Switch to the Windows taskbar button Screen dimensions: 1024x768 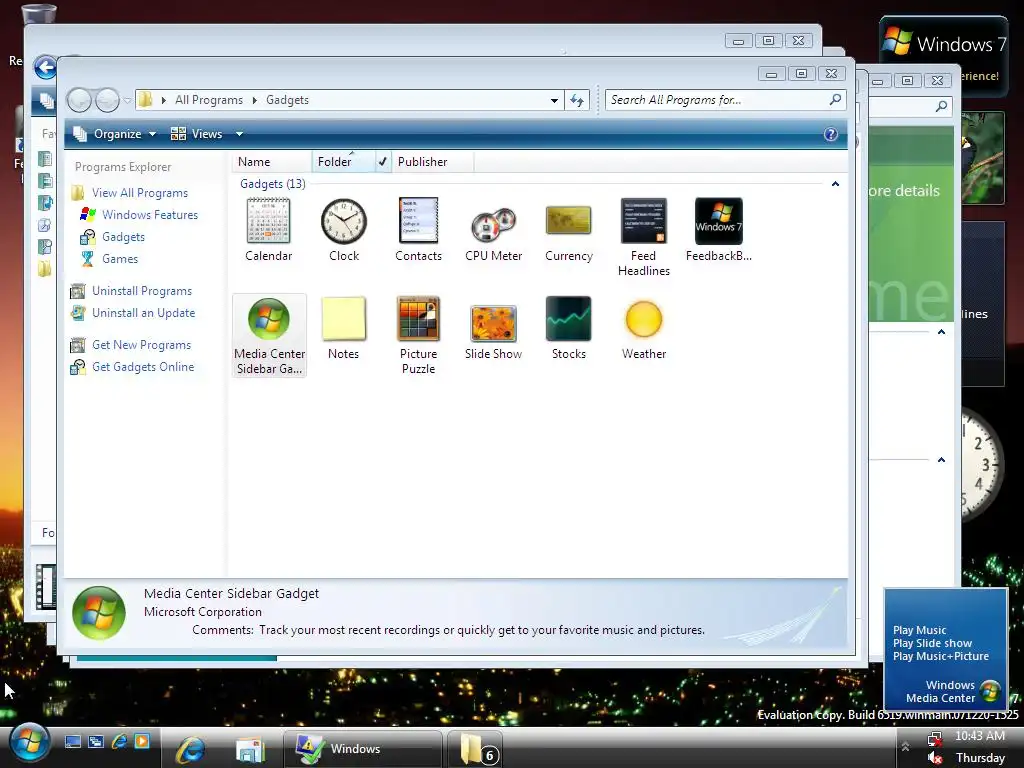(x=363, y=749)
